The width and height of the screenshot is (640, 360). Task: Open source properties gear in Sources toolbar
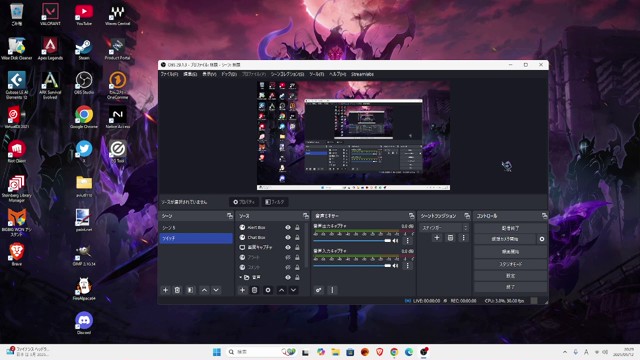pos(268,290)
